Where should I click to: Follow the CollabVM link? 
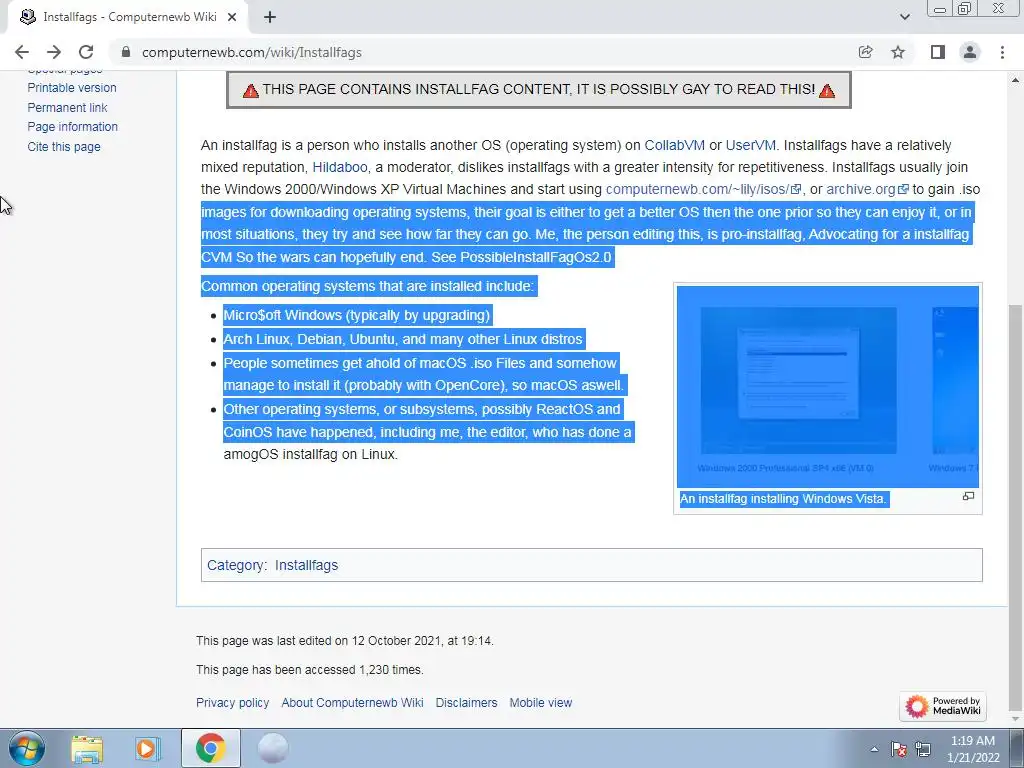pyautogui.click(x=675, y=145)
